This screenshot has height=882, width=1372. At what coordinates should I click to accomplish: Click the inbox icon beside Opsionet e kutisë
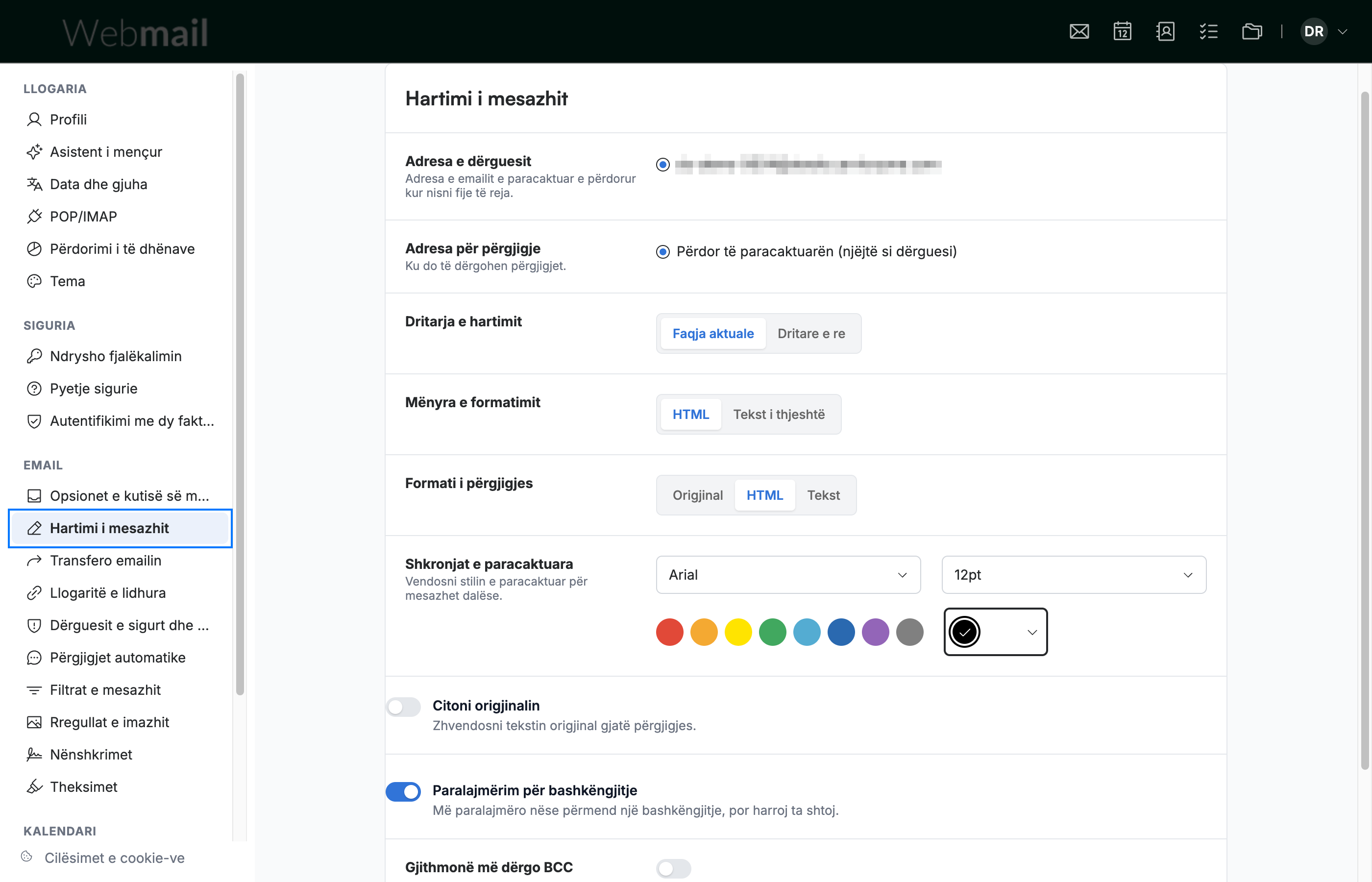(x=34, y=495)
